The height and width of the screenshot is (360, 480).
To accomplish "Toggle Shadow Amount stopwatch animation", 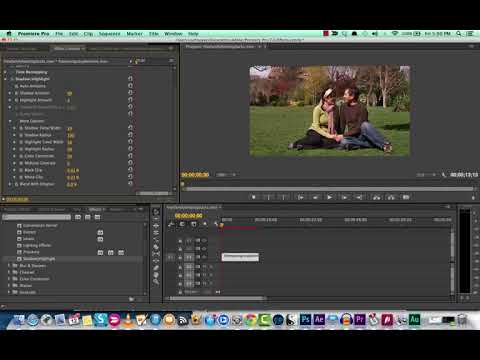I will click(x=16, y=93).
